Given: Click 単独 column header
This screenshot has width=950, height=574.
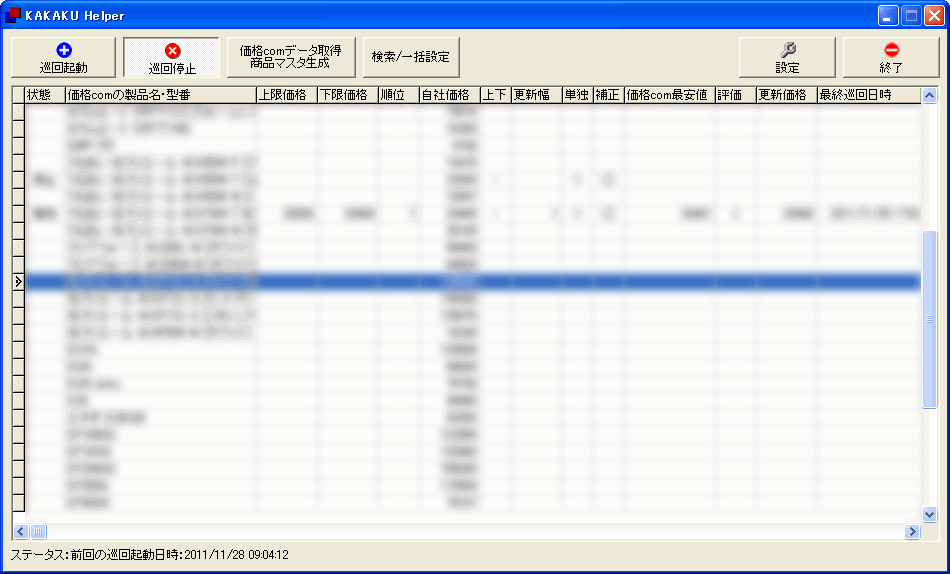Looking at the screenshot, I should pyautogui.click(x=577, y=95).
